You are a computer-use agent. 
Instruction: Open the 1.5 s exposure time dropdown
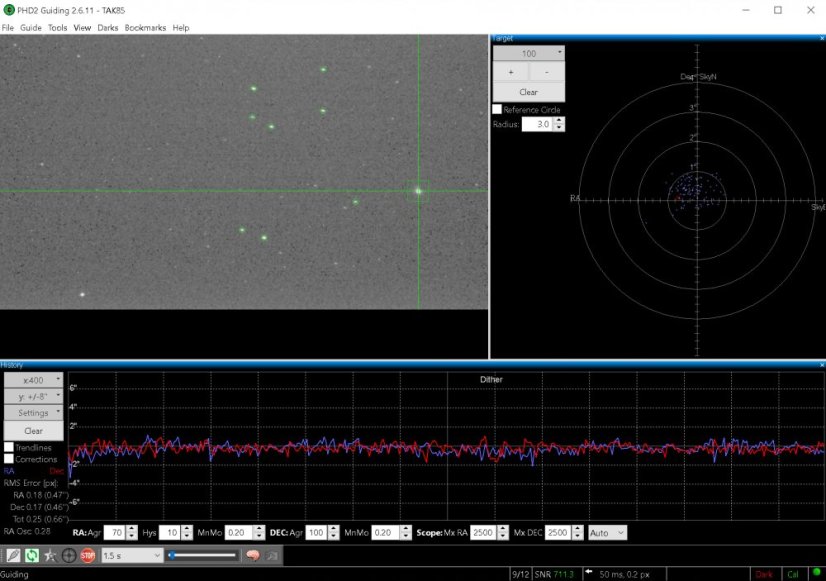(130, 555)
